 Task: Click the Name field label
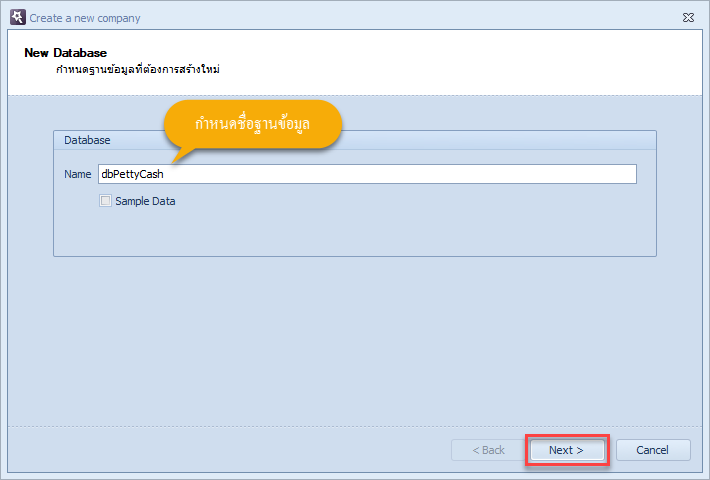pos(77,174)
